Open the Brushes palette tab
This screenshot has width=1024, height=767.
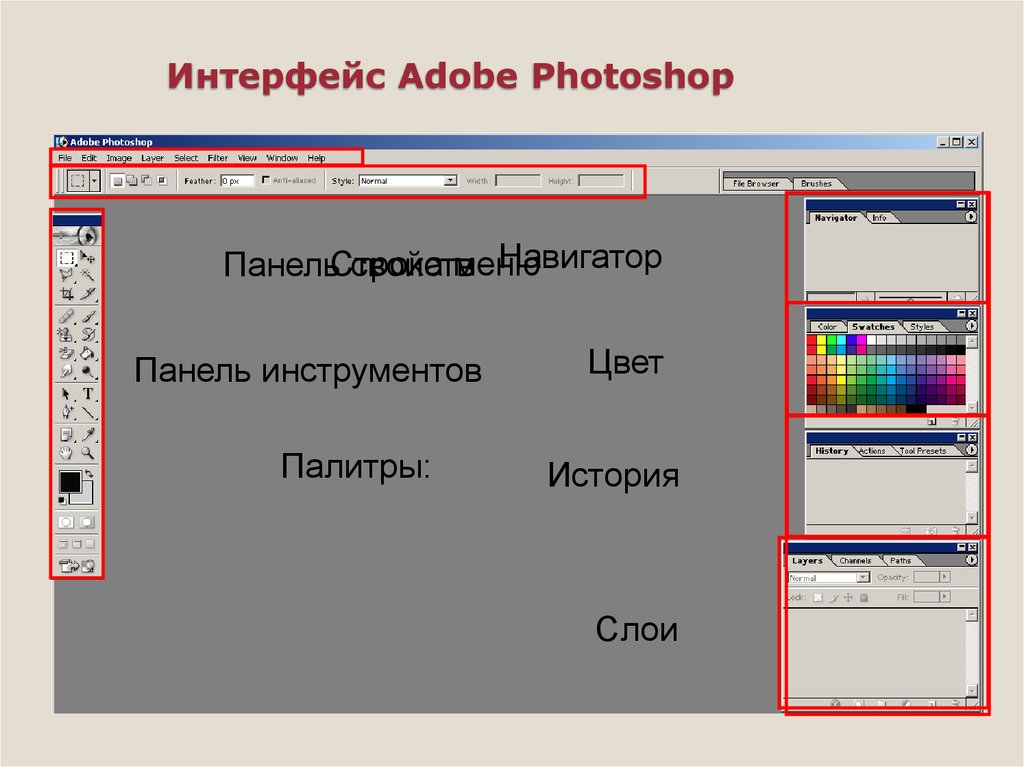(816, 184)
